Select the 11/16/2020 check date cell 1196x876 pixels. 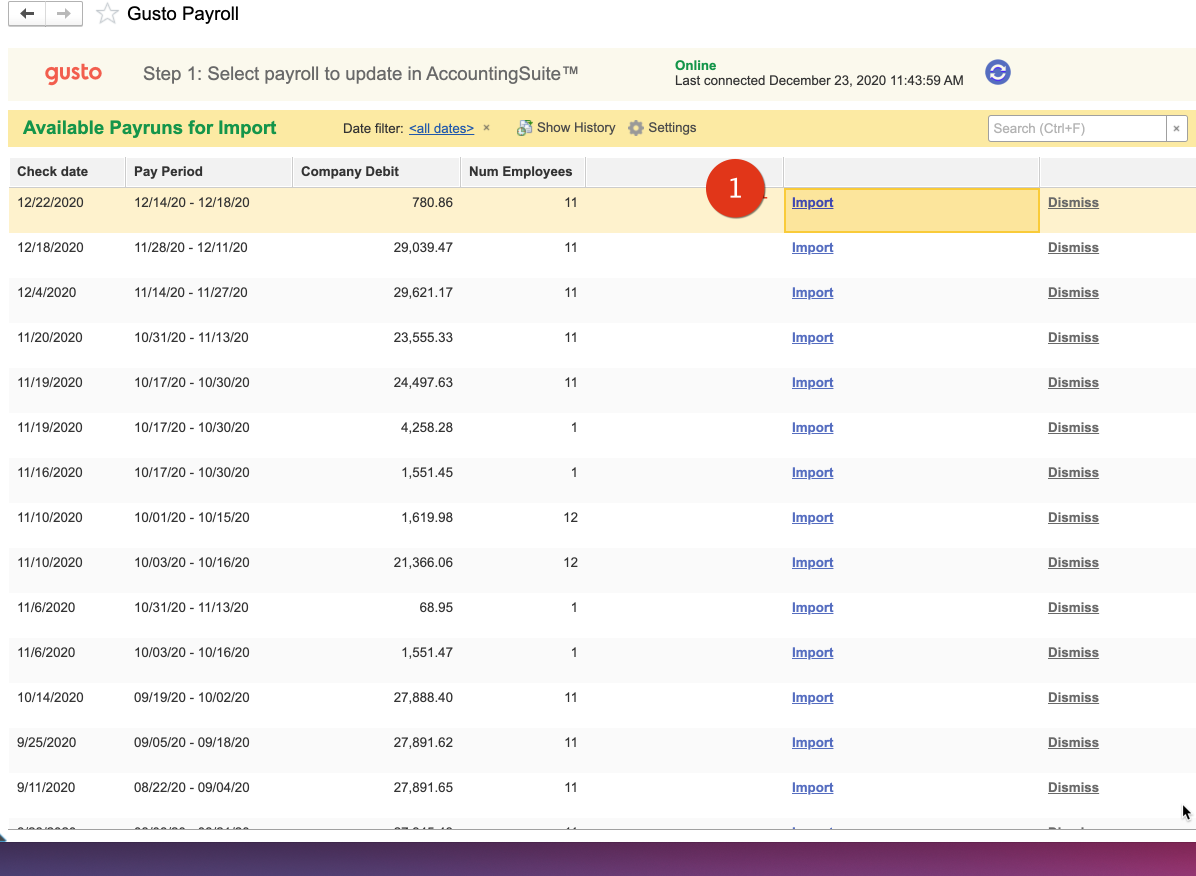tap(67, 480)
